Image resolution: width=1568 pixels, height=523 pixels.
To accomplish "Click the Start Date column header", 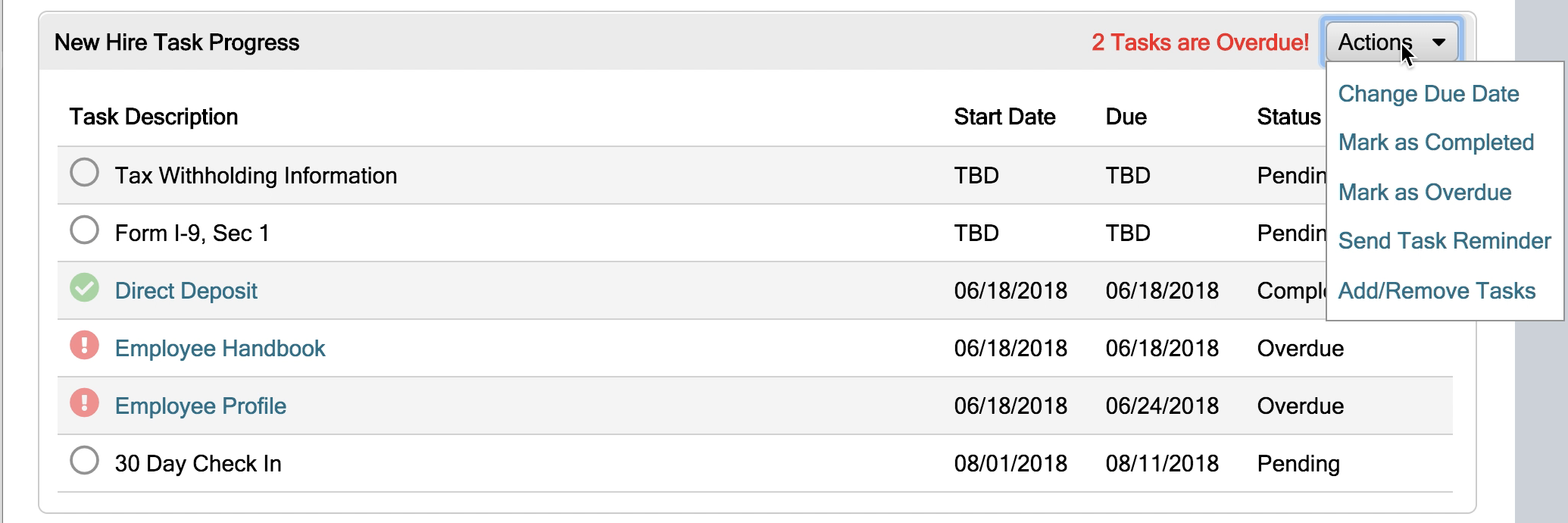I will coord(1004,117).
